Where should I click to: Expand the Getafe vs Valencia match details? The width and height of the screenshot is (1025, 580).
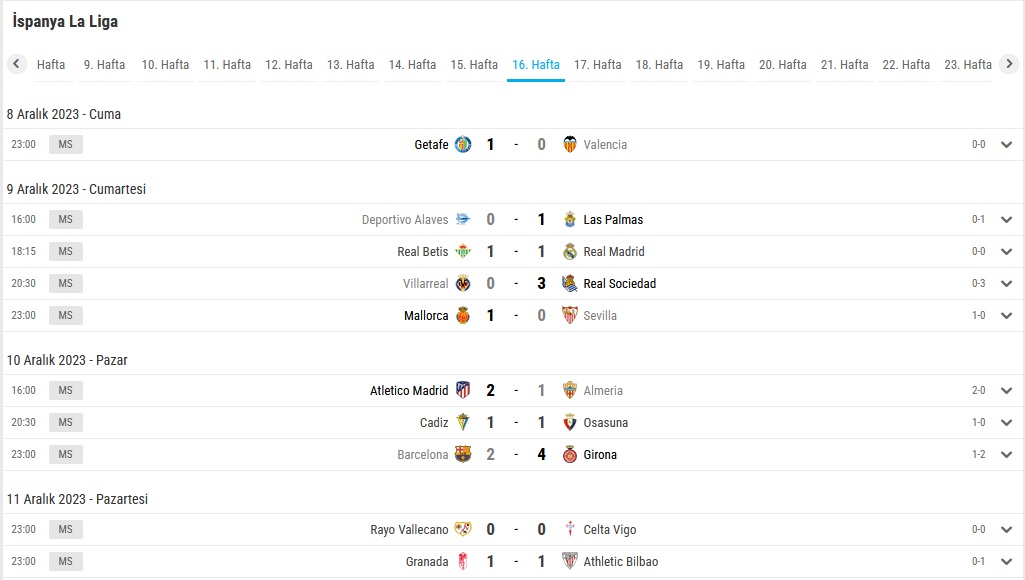coord(1007,145)
